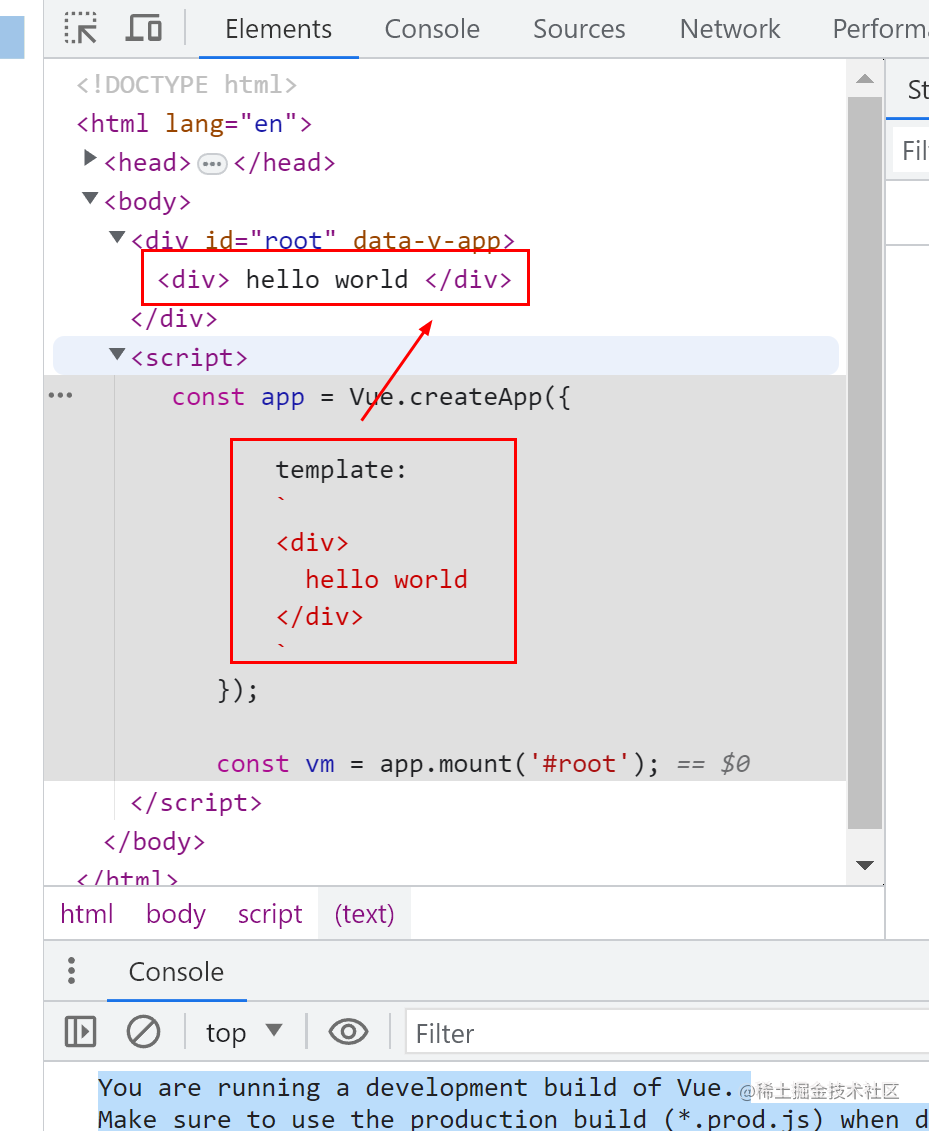Create live expression with the eye icon
929x1131 pixels.
click(348, 1031)
